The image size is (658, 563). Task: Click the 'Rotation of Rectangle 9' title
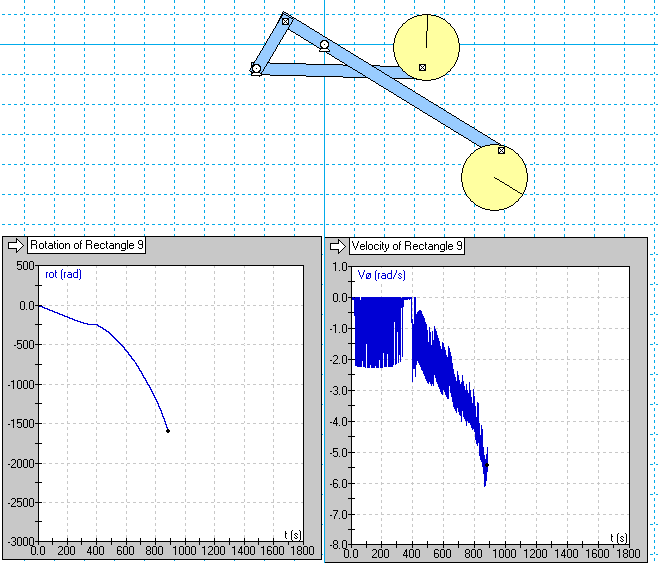tap(87, 245)
